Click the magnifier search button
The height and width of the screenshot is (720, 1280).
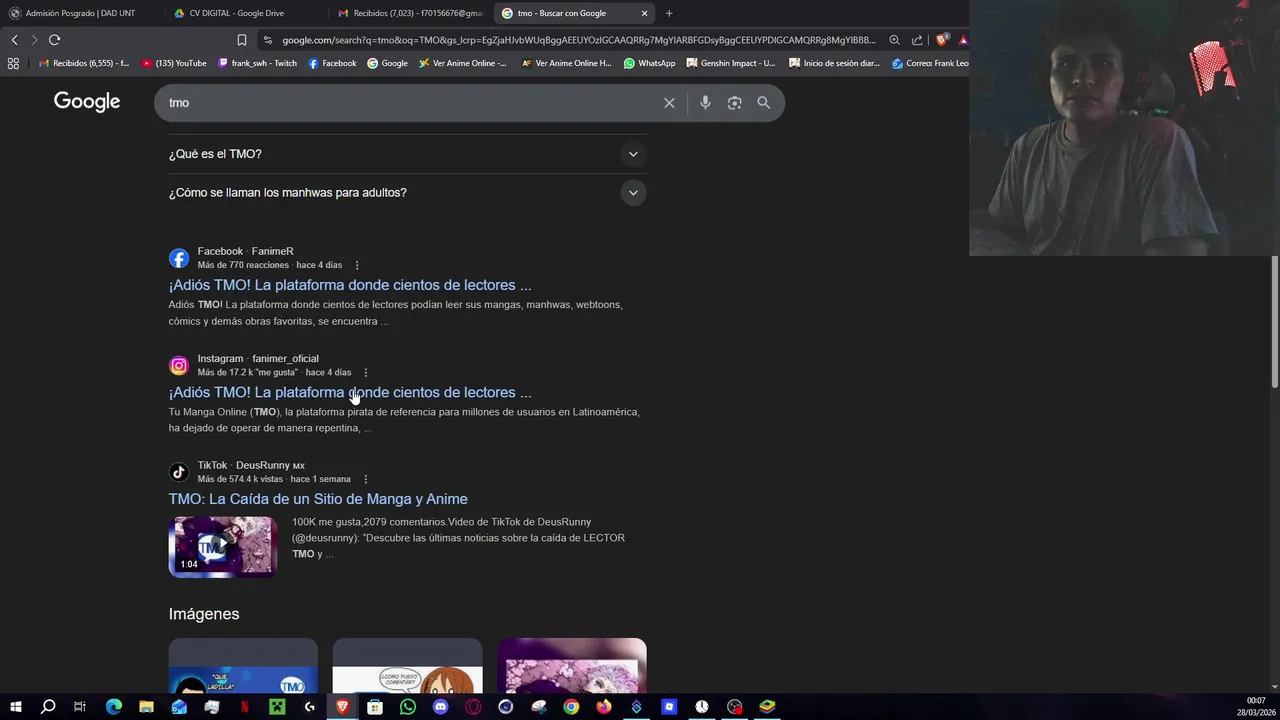pyautogui.click(x=764, y=103)
